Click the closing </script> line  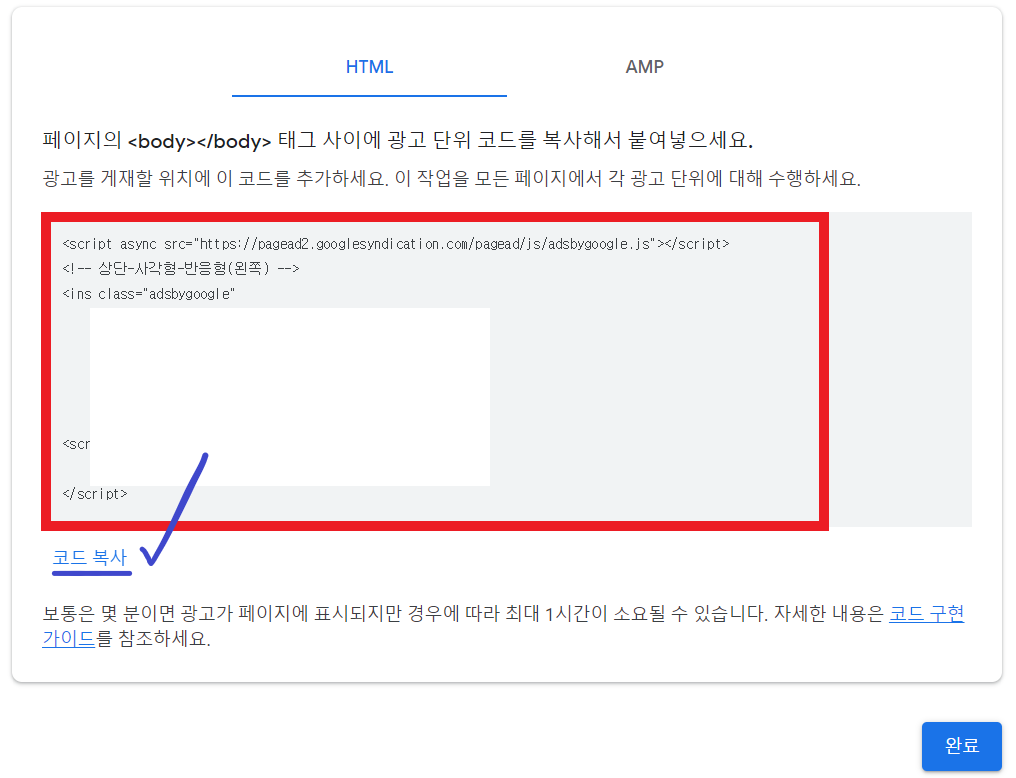click(x=95, y=494)
